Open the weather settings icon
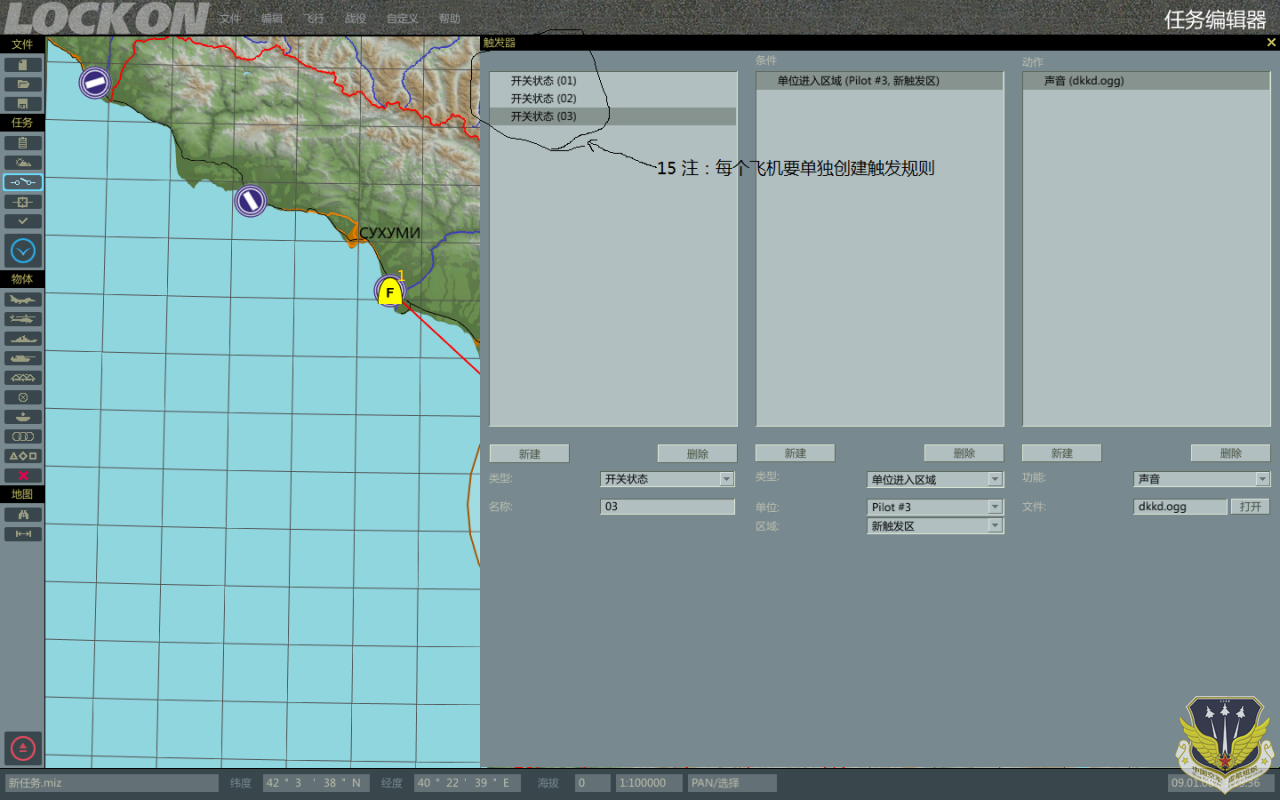Screen dimensions: 1280x800 [x=23, y=162]
